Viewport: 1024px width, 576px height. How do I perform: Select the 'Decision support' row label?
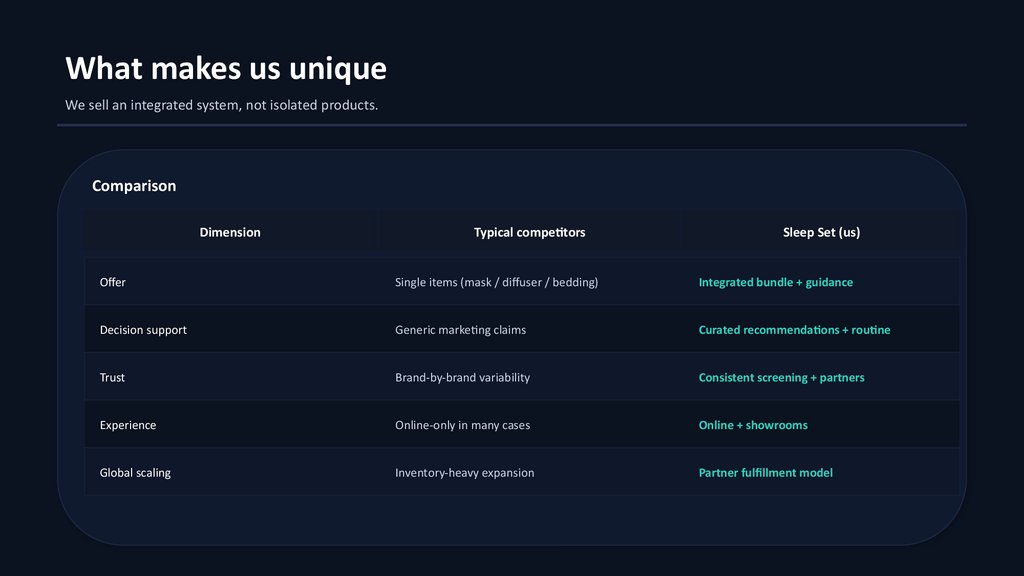143,330
